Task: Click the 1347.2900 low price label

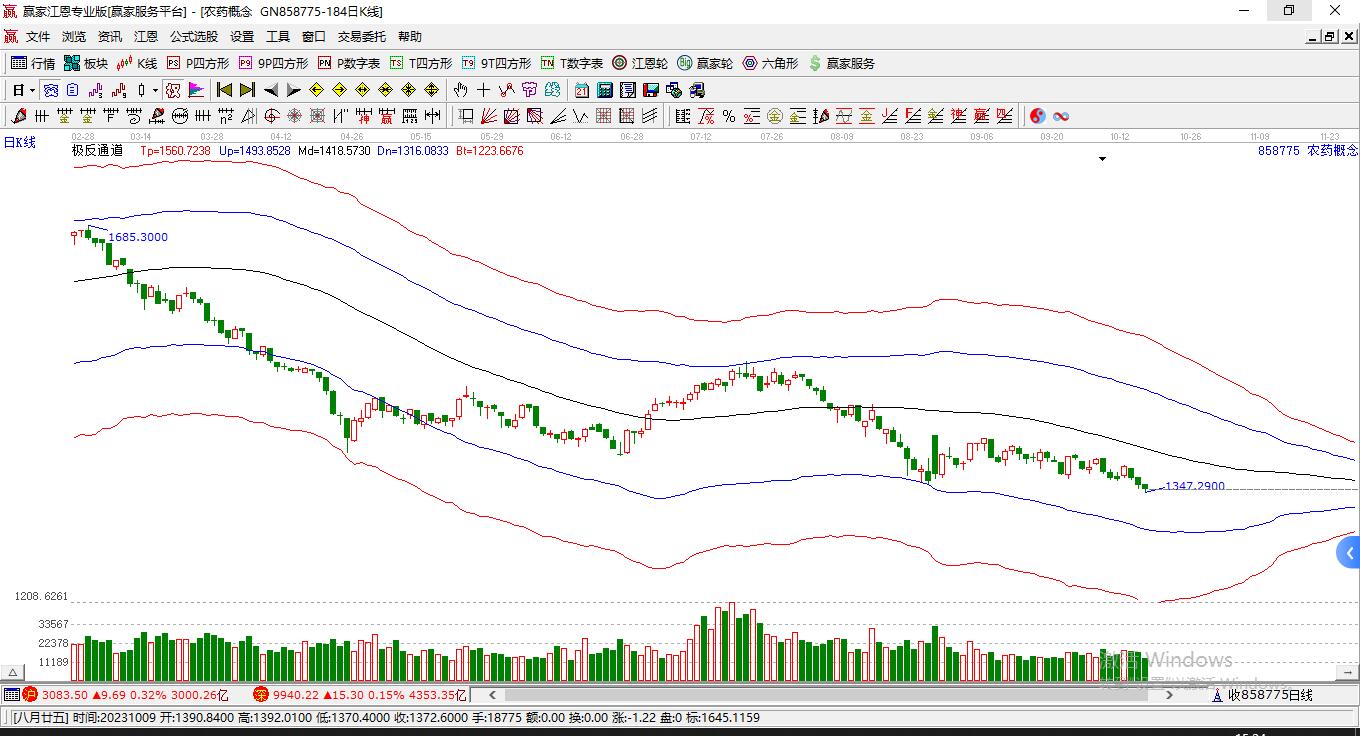Action: 1195,486
